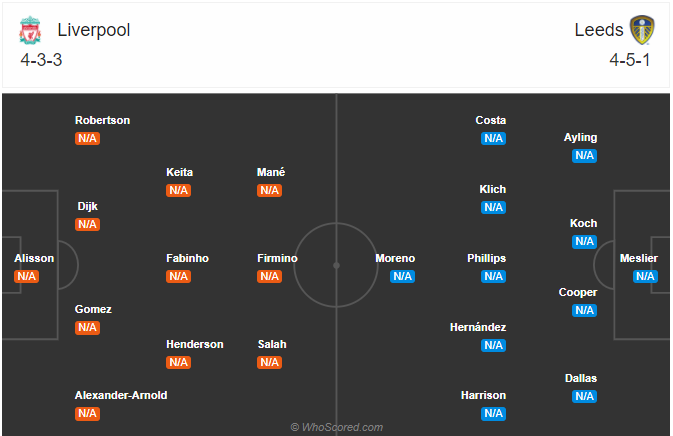Click on Mané's player name
This screenshot has width=673, height=436.
[271, 172]
